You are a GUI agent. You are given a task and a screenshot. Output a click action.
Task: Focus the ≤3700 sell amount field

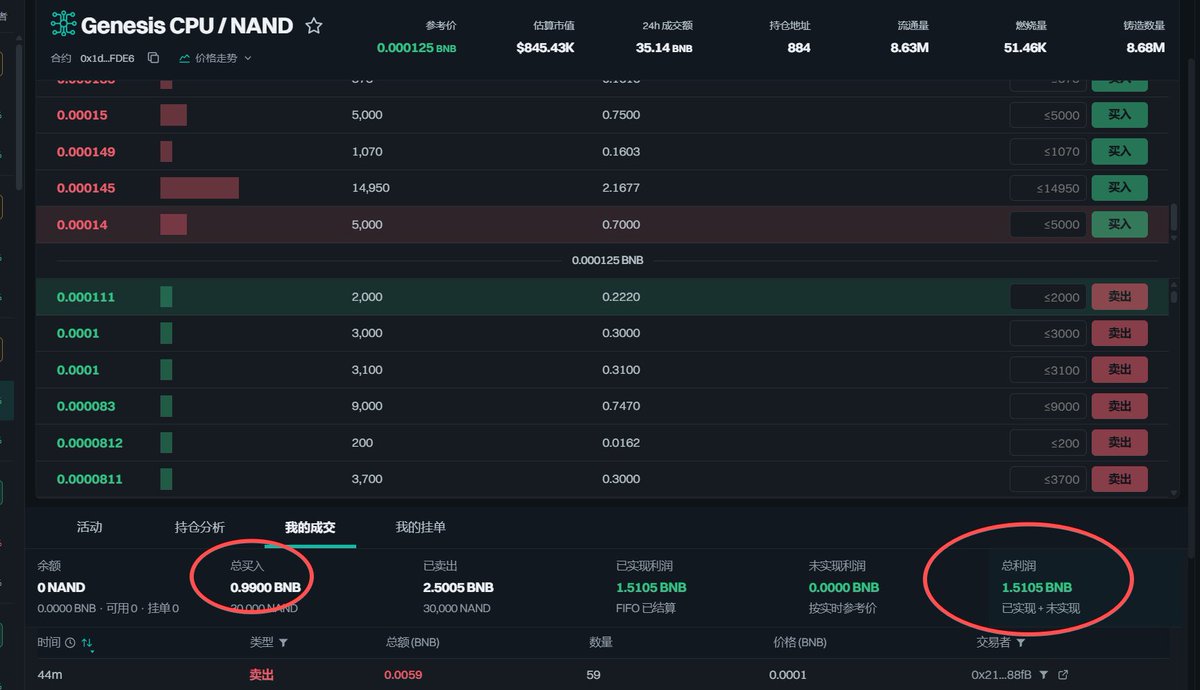(1048, 479)
